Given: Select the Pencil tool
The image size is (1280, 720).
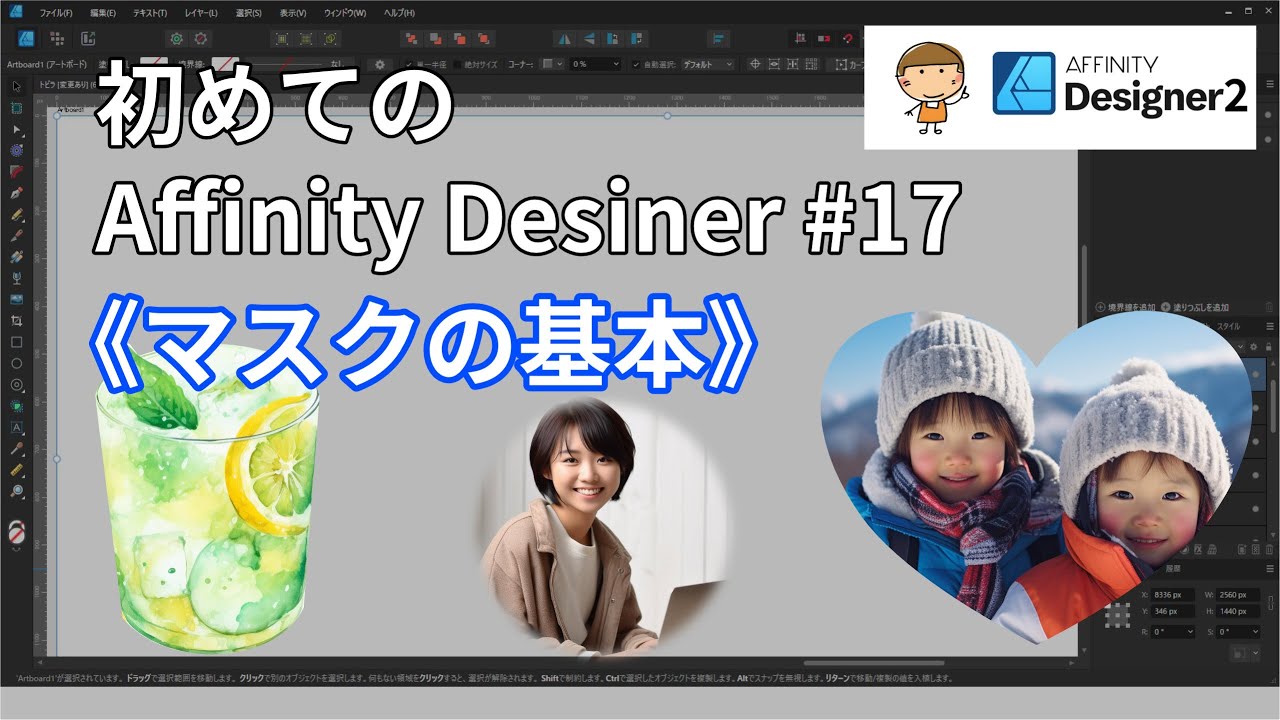Looking at the screenshot, I should click(x=17, y=214).
